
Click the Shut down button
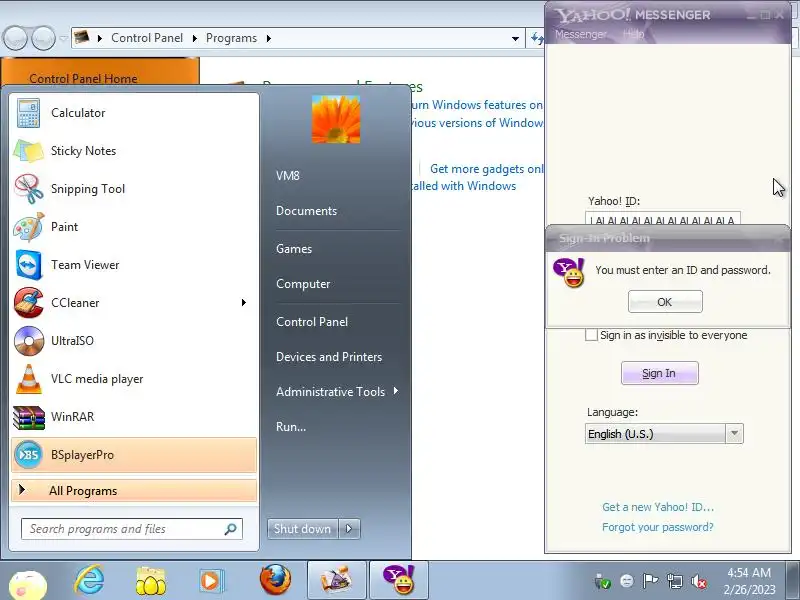[303, 529]
